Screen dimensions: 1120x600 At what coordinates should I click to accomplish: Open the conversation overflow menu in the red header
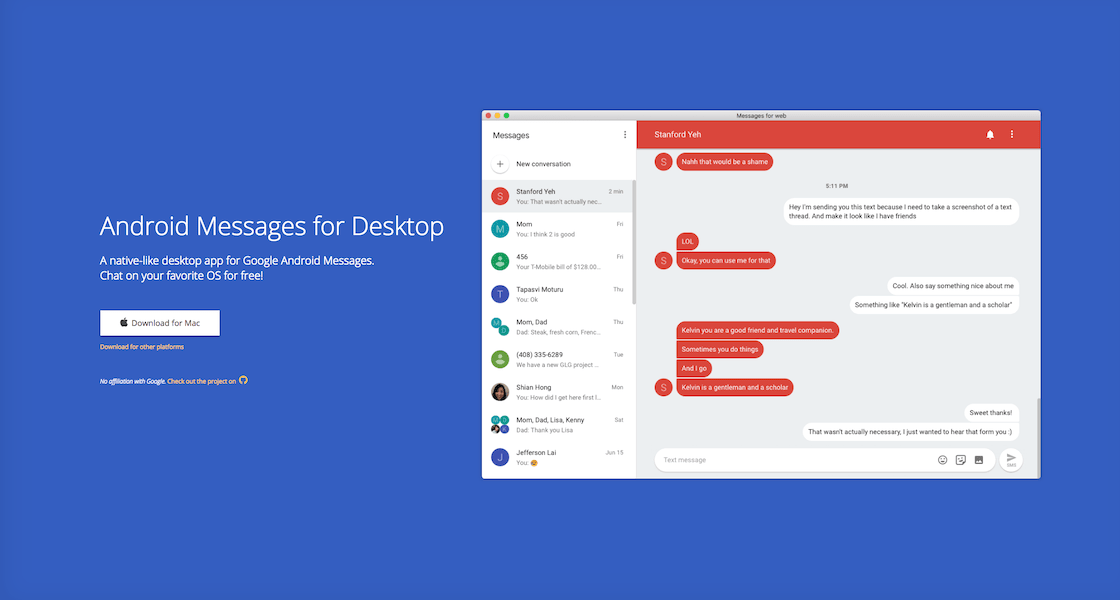tap(1011, 133)
